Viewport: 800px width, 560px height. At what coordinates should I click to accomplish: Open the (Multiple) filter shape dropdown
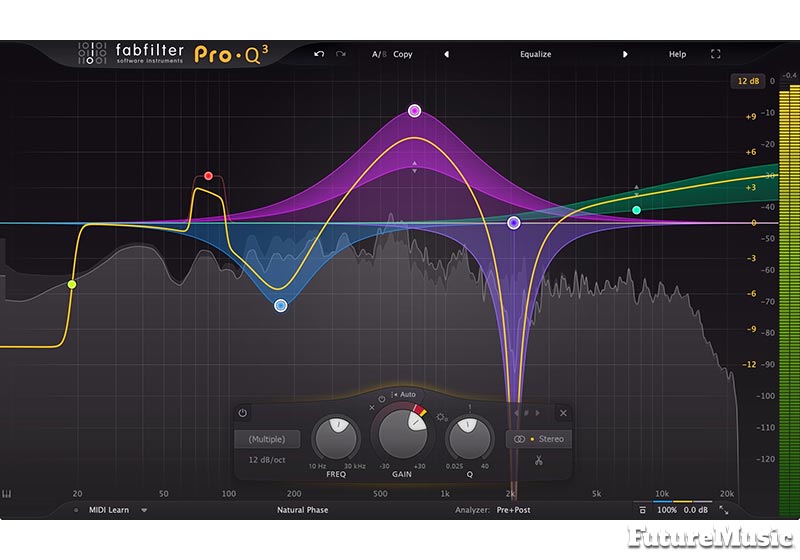coord(267,439)
